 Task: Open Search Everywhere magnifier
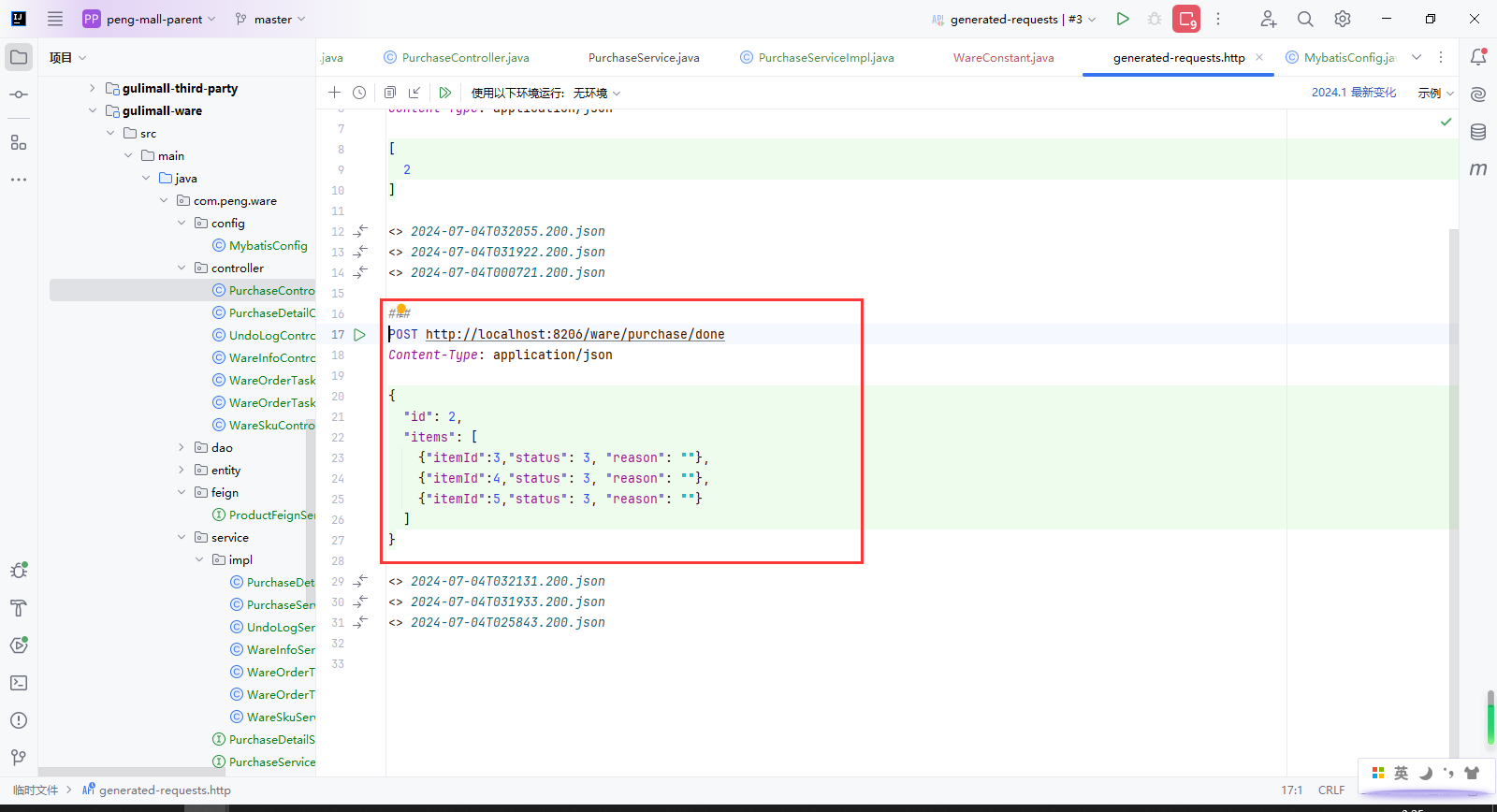point(1305,19)
